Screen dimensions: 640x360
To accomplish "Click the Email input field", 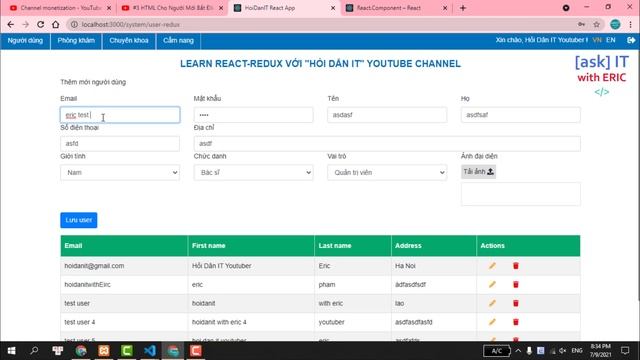I will (x=120, y=115).
